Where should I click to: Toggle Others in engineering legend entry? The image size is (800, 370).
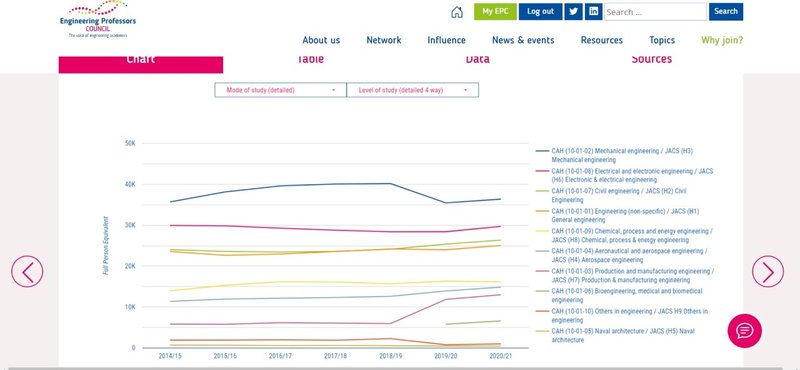pyautogui.click(x=621, y=315)
